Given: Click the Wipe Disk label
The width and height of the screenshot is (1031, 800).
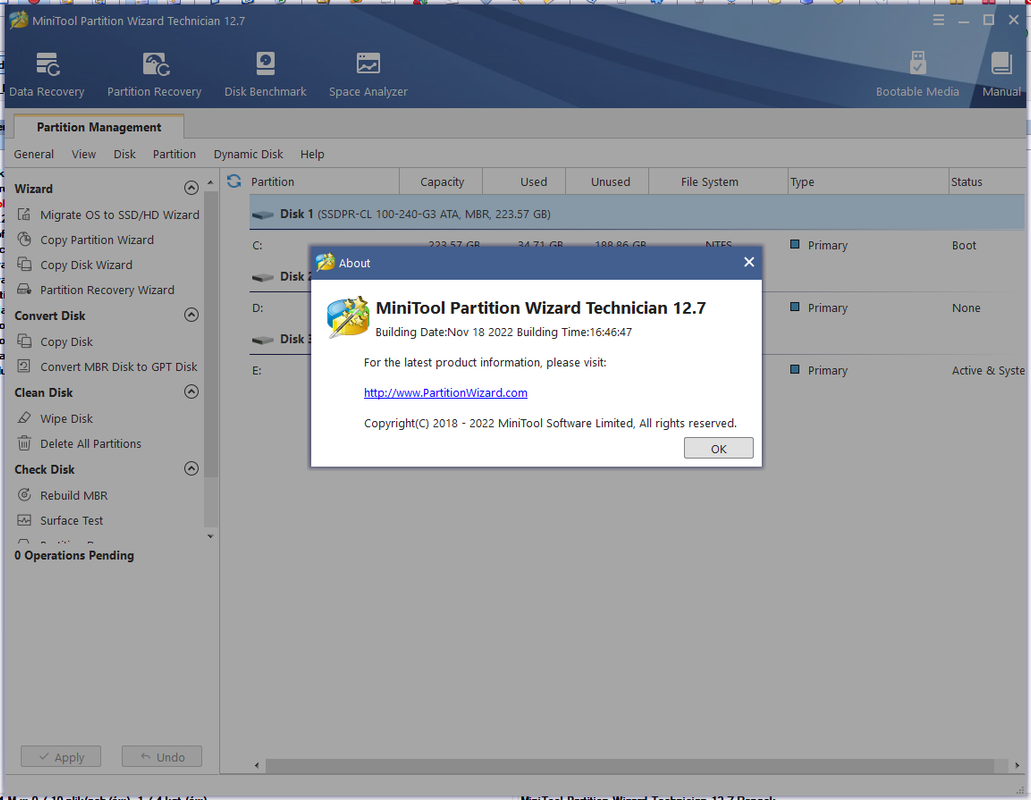Looking at the screenshot, I should 66,419.
